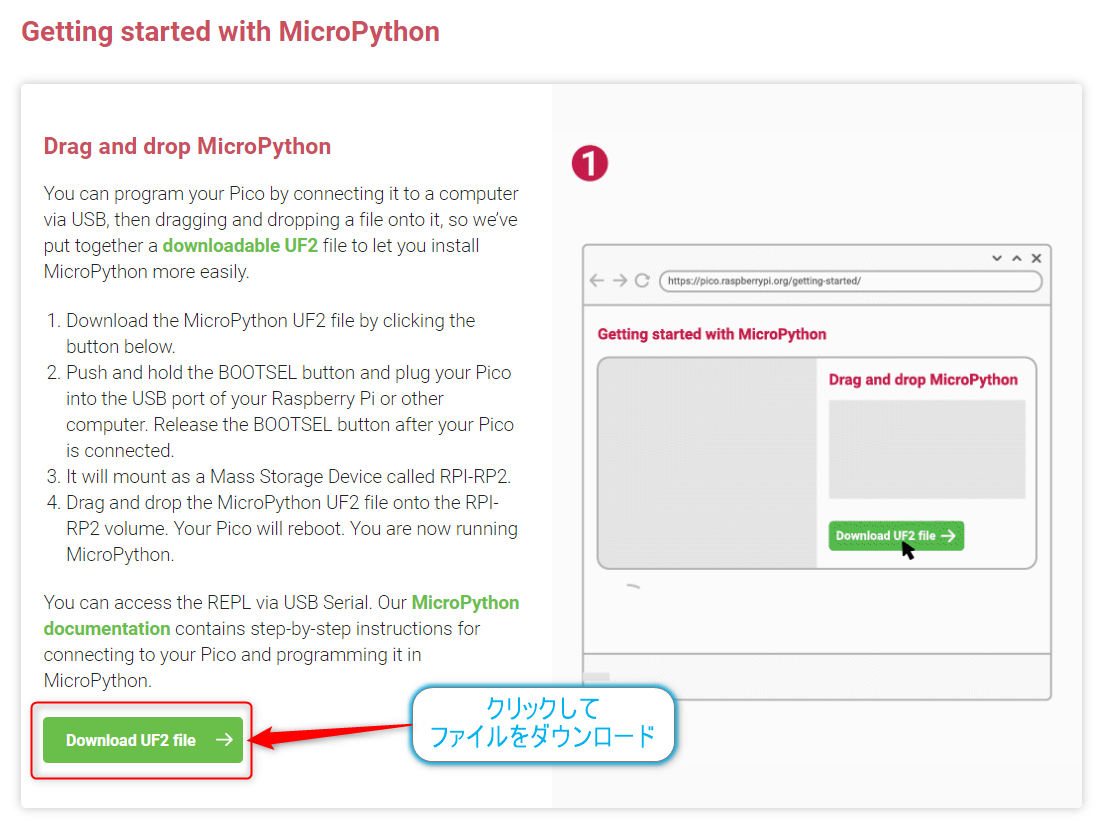Click step text 'Drag and drop the MicroPython UF2 file'
The image size is (1101, 824).
click(291, 529)
